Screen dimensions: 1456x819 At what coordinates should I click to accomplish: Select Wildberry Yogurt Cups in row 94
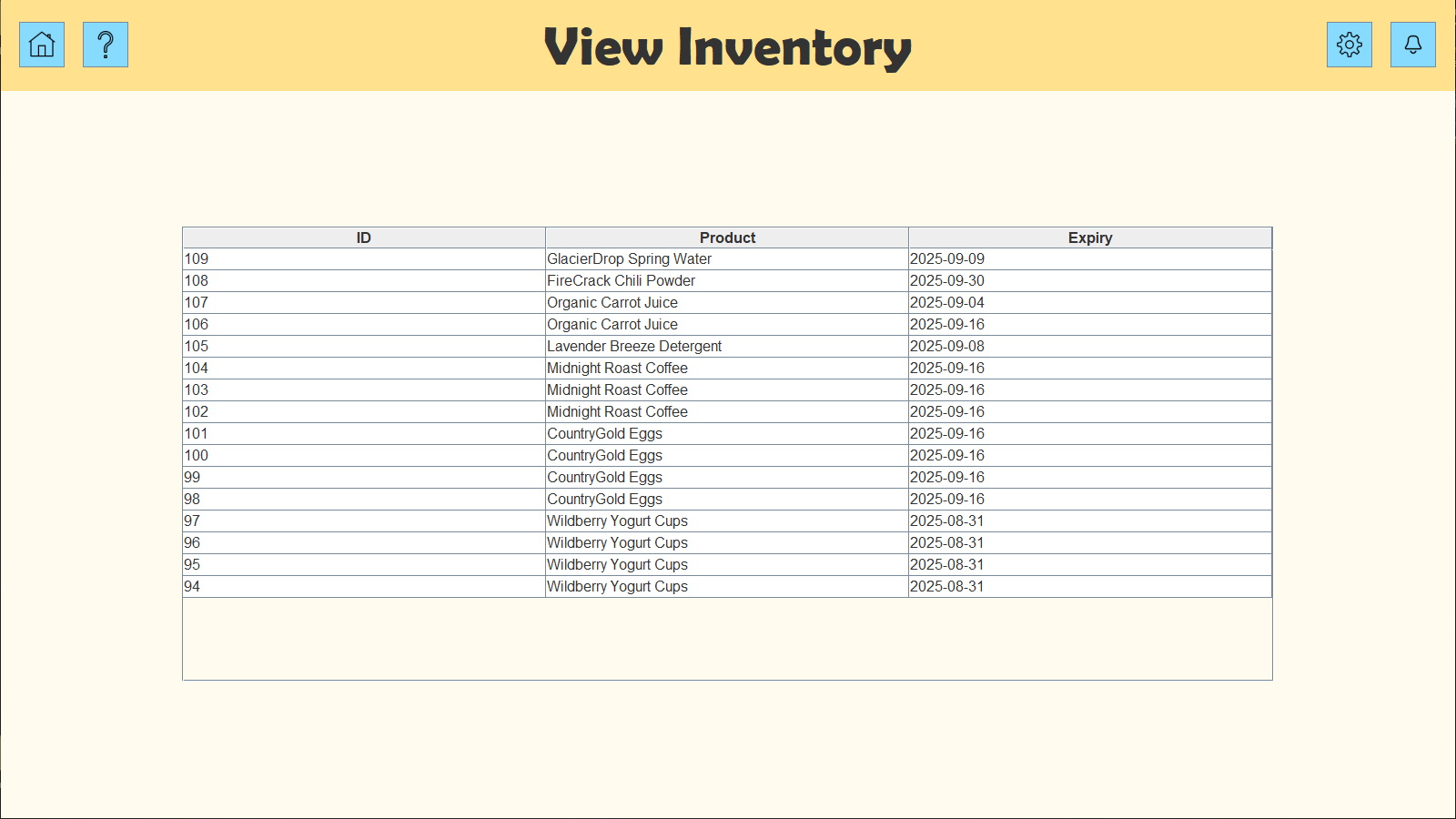coord(727,587)
